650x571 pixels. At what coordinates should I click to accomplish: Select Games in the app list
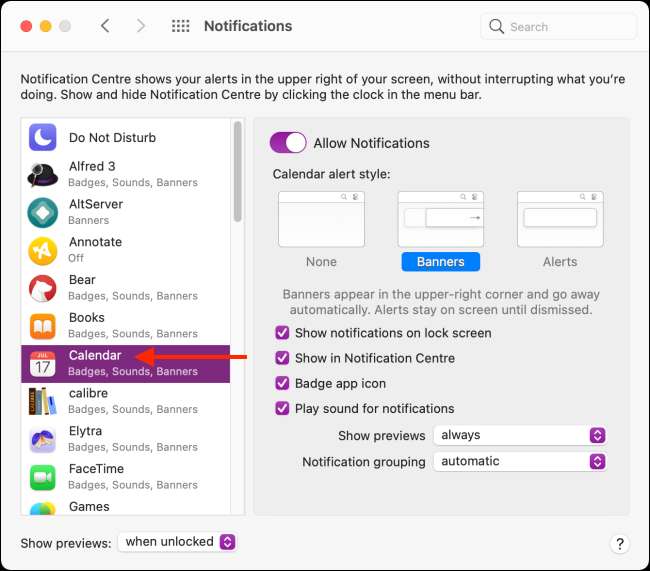point(126,506)
